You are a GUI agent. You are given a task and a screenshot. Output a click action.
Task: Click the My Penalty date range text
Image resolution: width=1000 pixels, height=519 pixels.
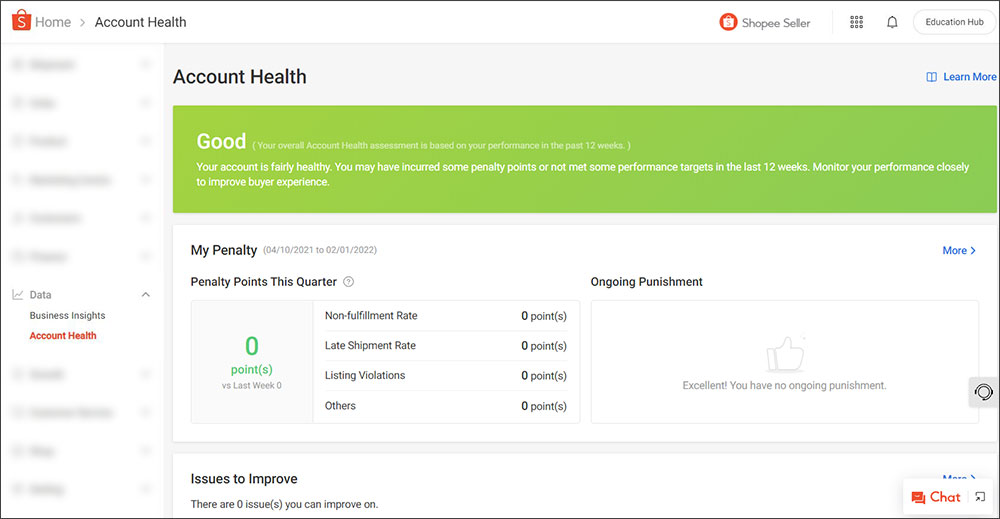coord(320,250)
